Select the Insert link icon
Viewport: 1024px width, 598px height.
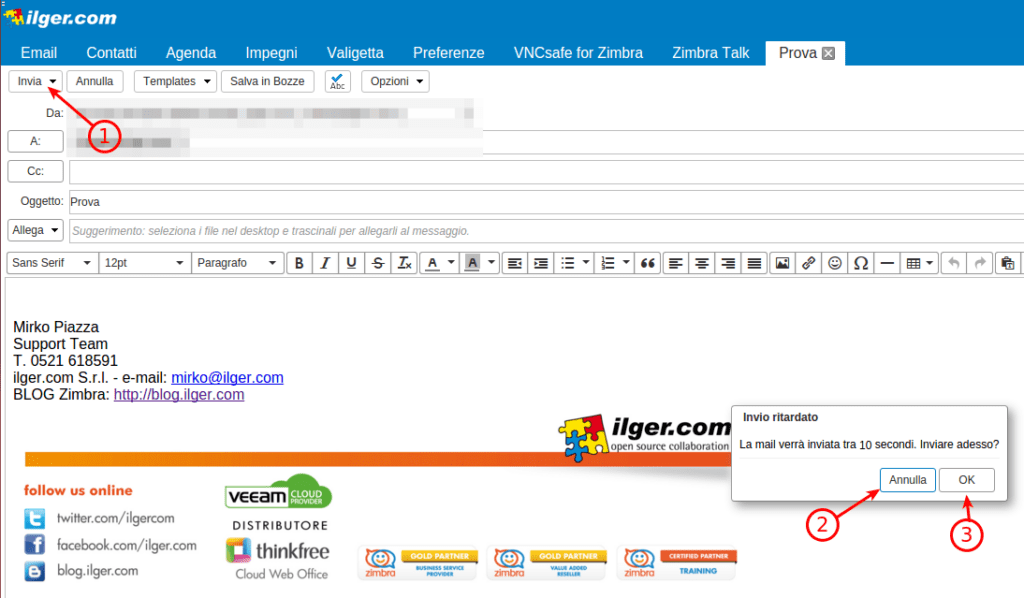pos(808,262)
